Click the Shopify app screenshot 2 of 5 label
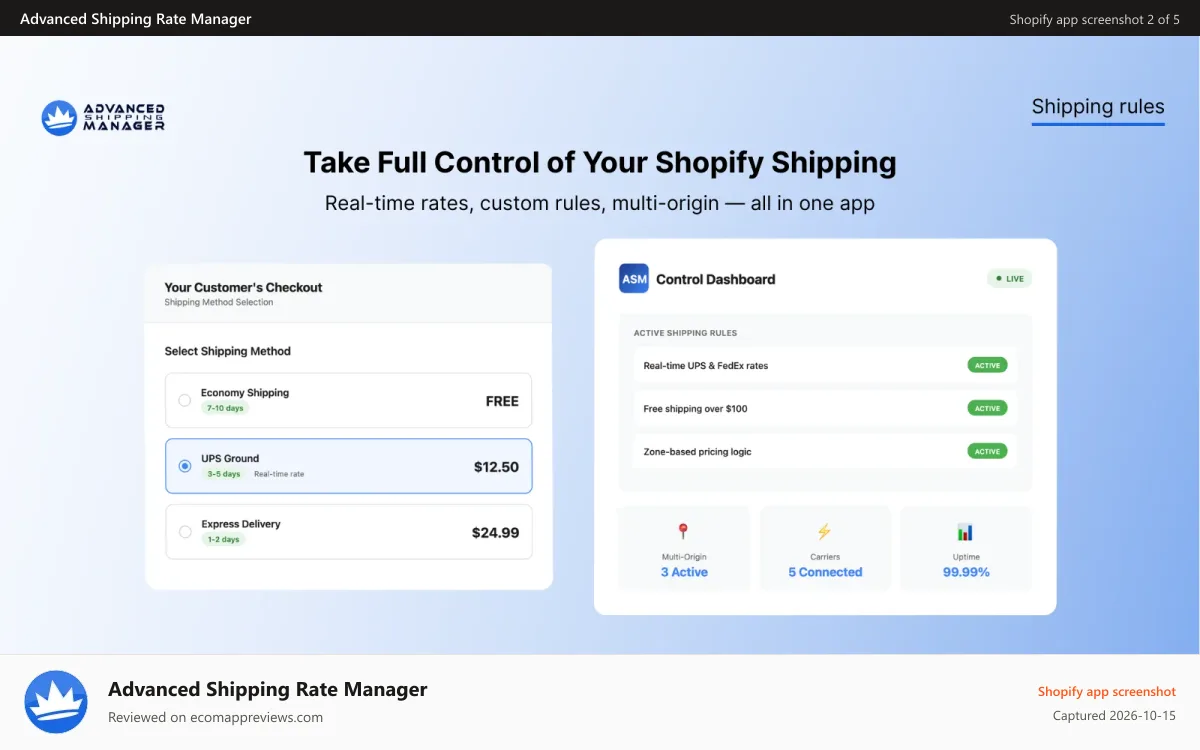Viewport: 1200px width, 750px height. tap(1094, 19)
